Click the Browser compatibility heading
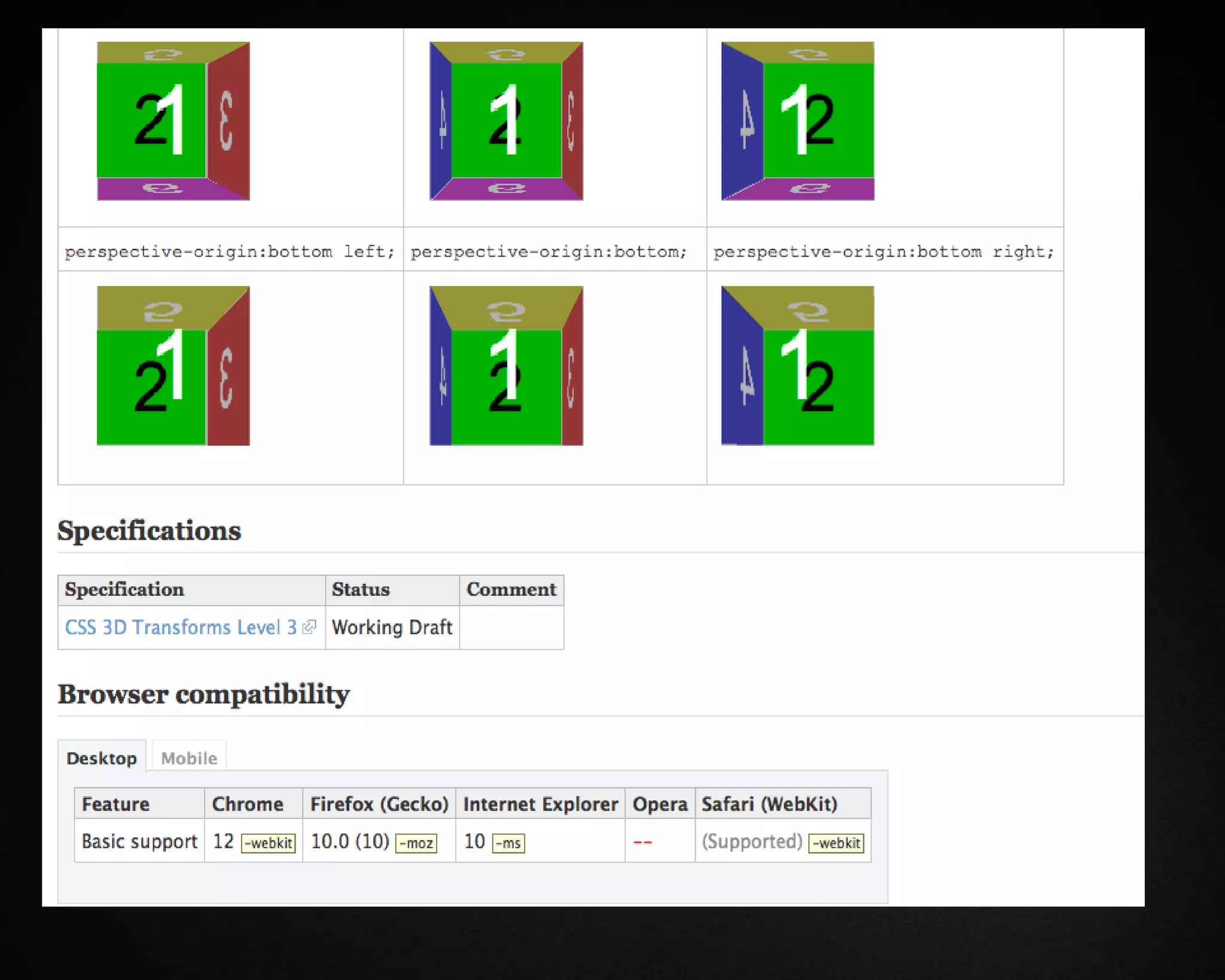The image size is (1225, 980). (203, 694)
